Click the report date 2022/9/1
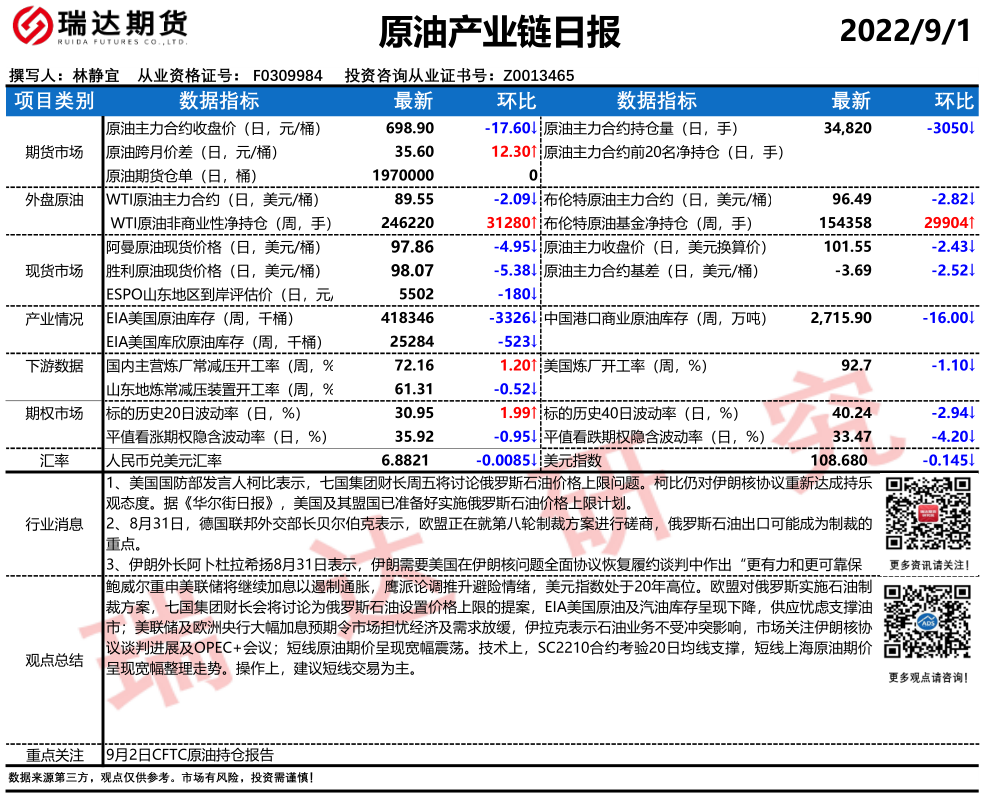 coord(904,31)
